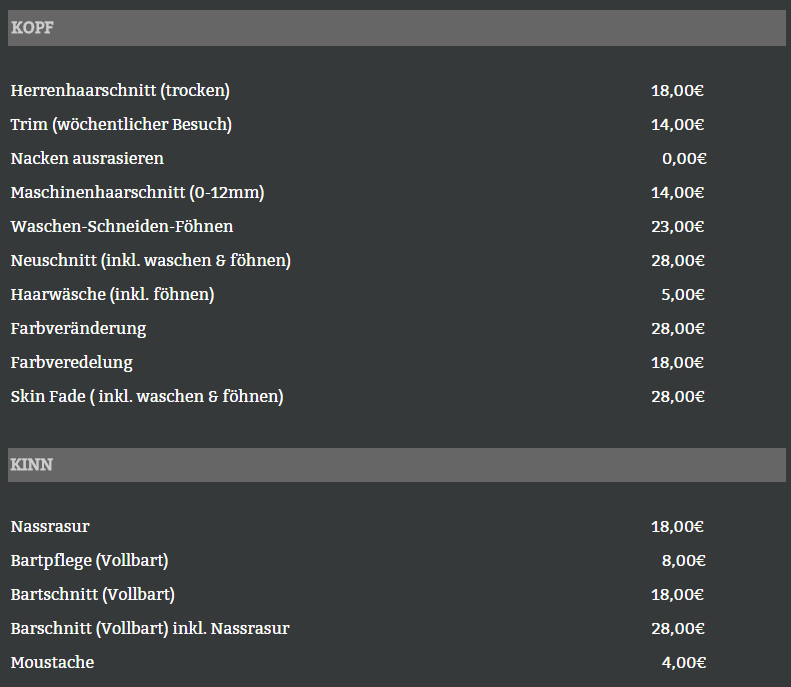Click the Trim (wöchentlicher Besuch) item
The image size is (791, 687).
point(121,125)
